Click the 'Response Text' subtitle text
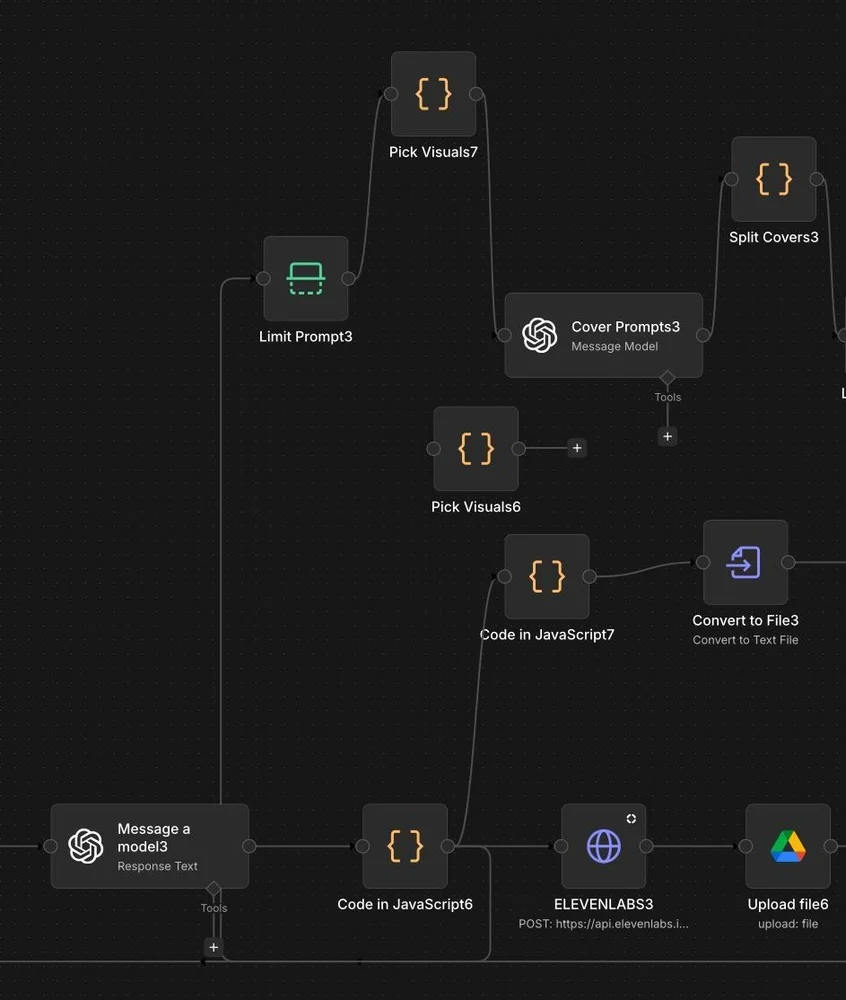 point(157,866)
